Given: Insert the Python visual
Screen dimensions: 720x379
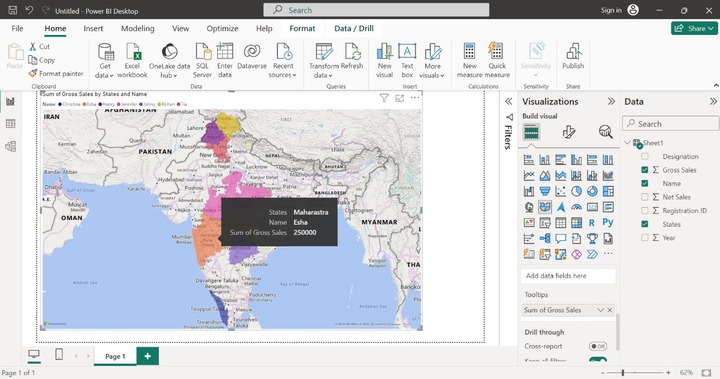Looking at the screenshot, I should [608, 223].
